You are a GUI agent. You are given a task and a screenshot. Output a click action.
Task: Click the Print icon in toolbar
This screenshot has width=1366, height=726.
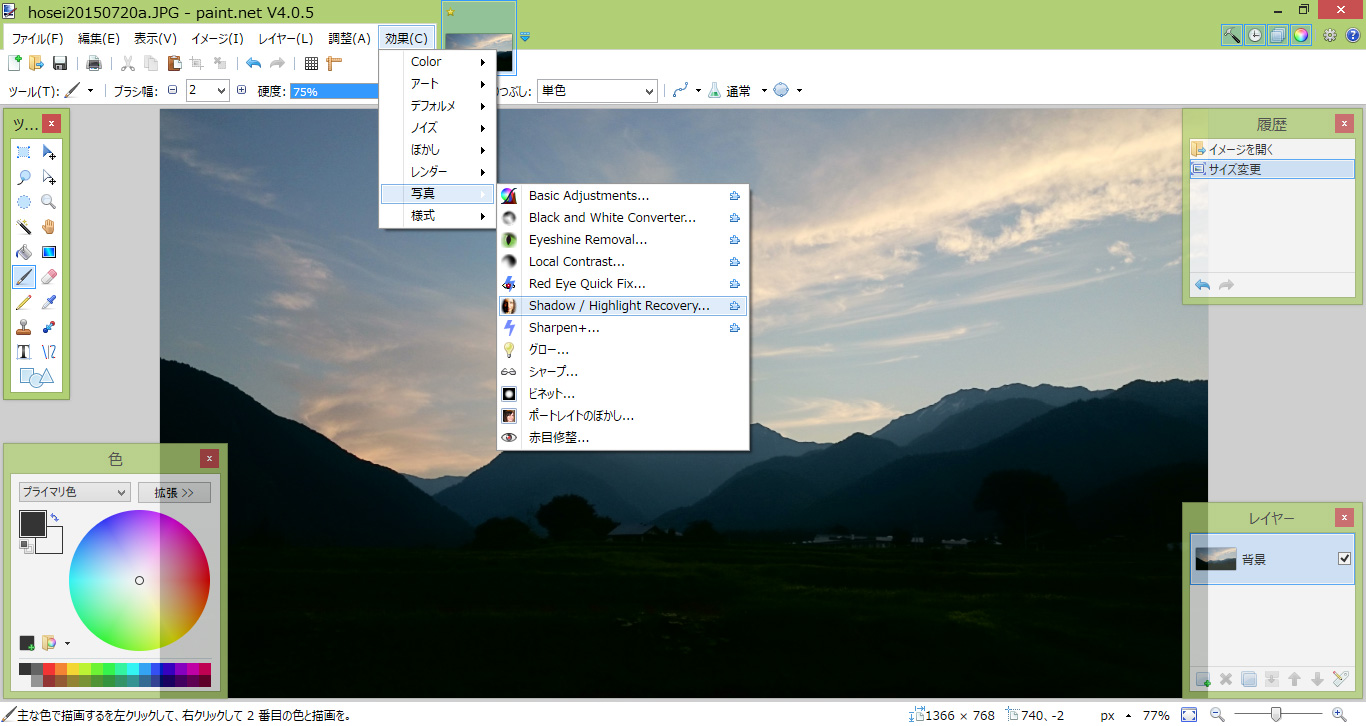[94, 64]
